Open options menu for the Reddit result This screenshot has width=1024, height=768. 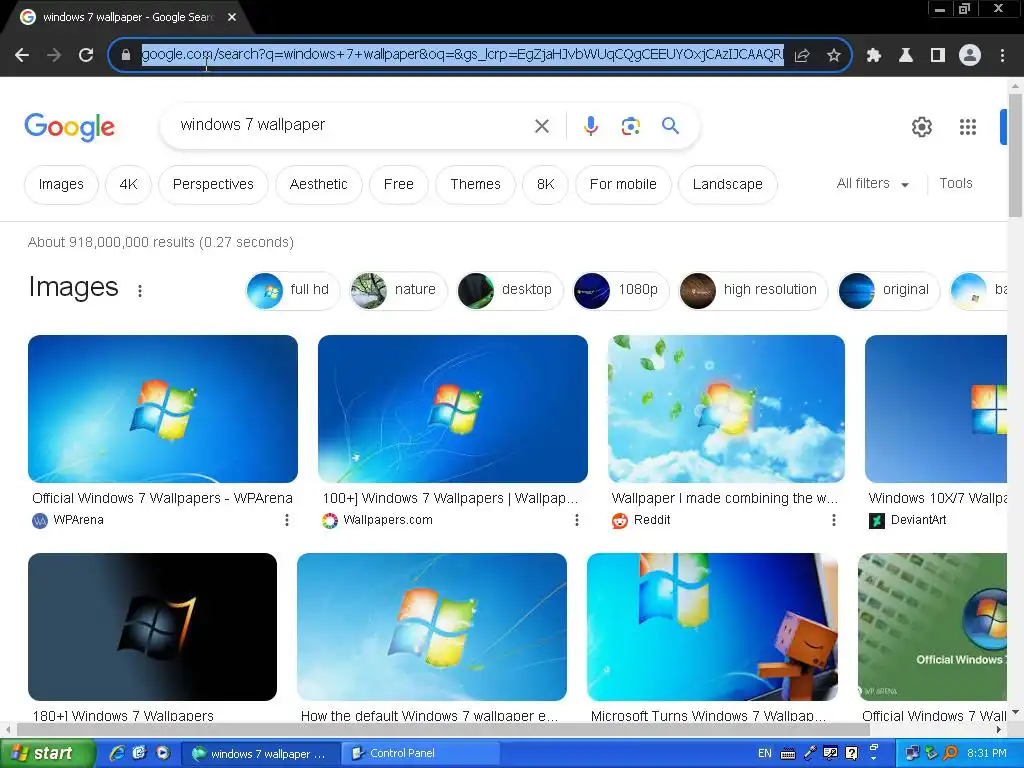point(834,520)
